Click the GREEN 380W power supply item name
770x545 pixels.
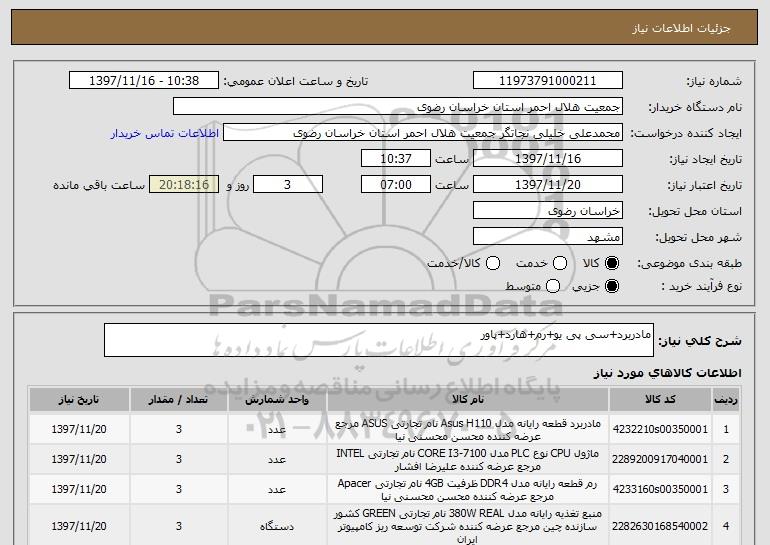[468, 526]
